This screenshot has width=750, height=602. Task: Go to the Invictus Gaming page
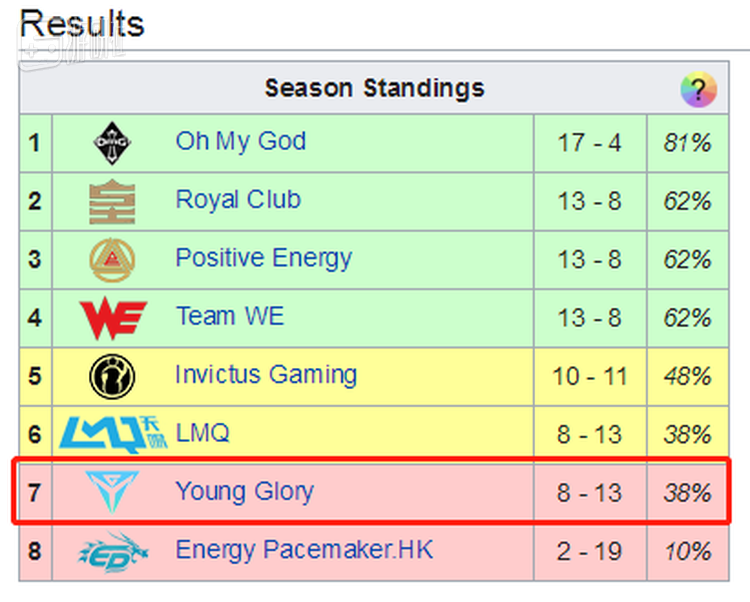266,376
